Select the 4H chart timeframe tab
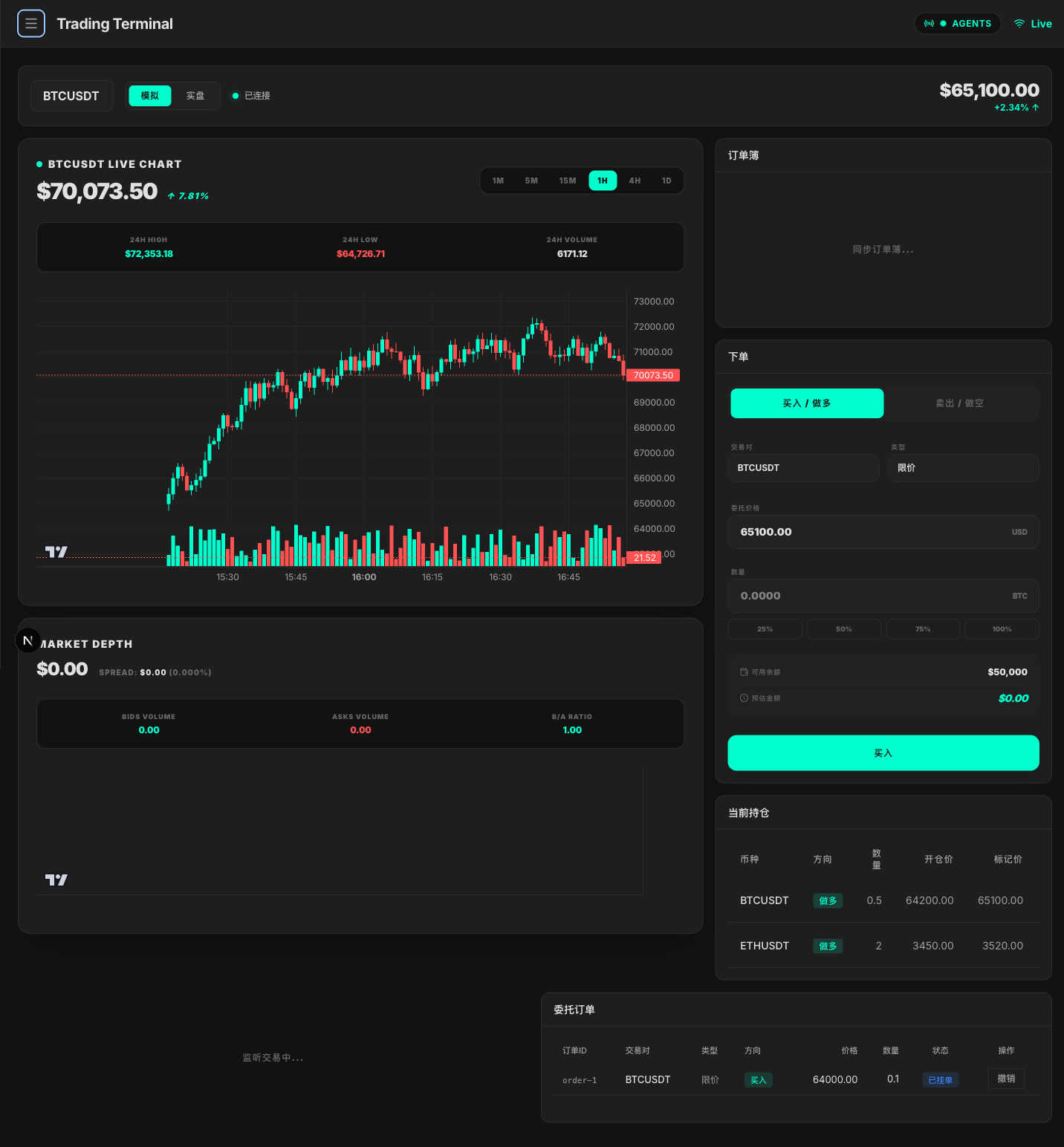The width and height of the screenshot is (1064, 1147). pos(635,181)
